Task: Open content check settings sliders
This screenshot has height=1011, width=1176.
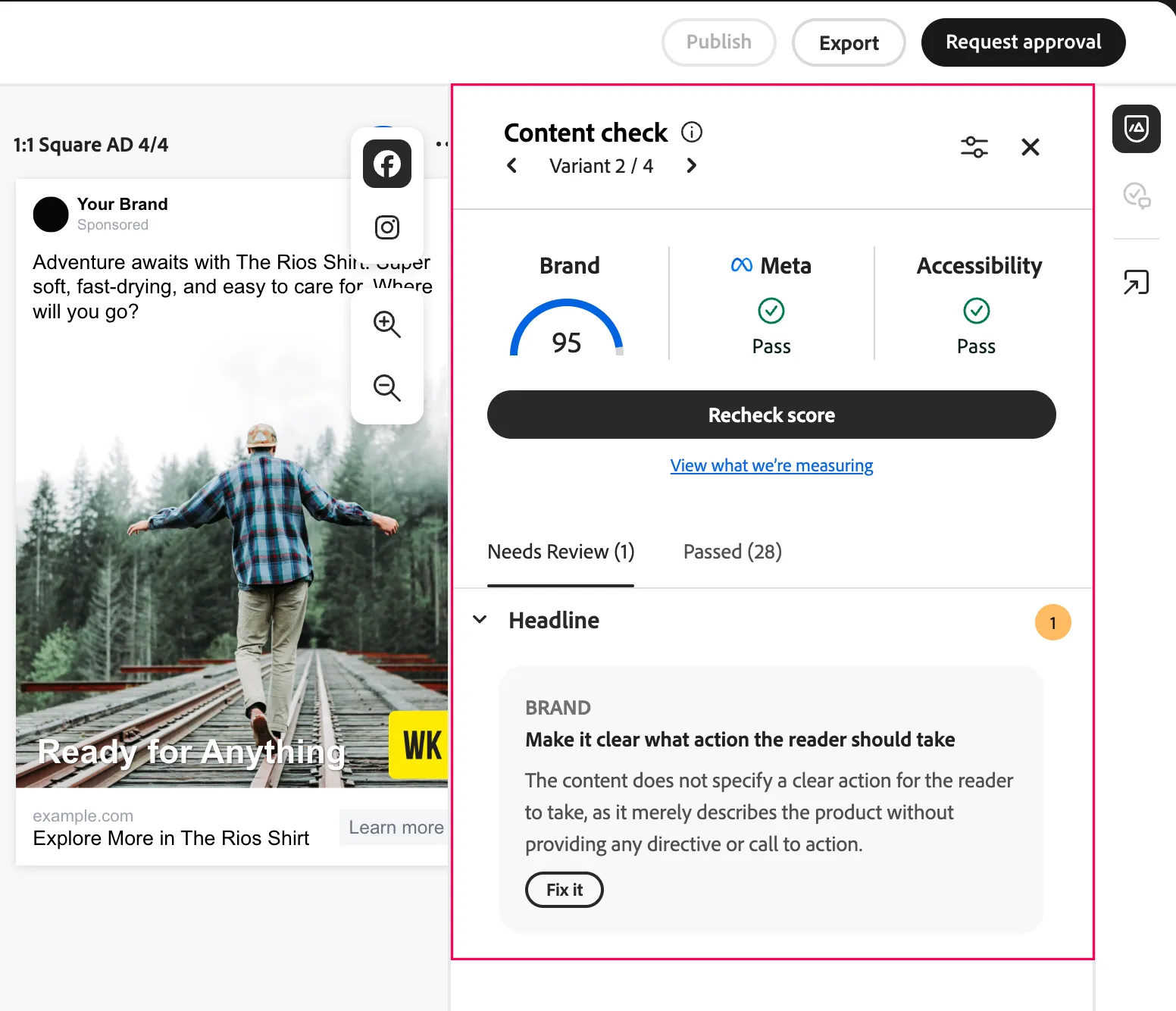Action: coord(974,146)
